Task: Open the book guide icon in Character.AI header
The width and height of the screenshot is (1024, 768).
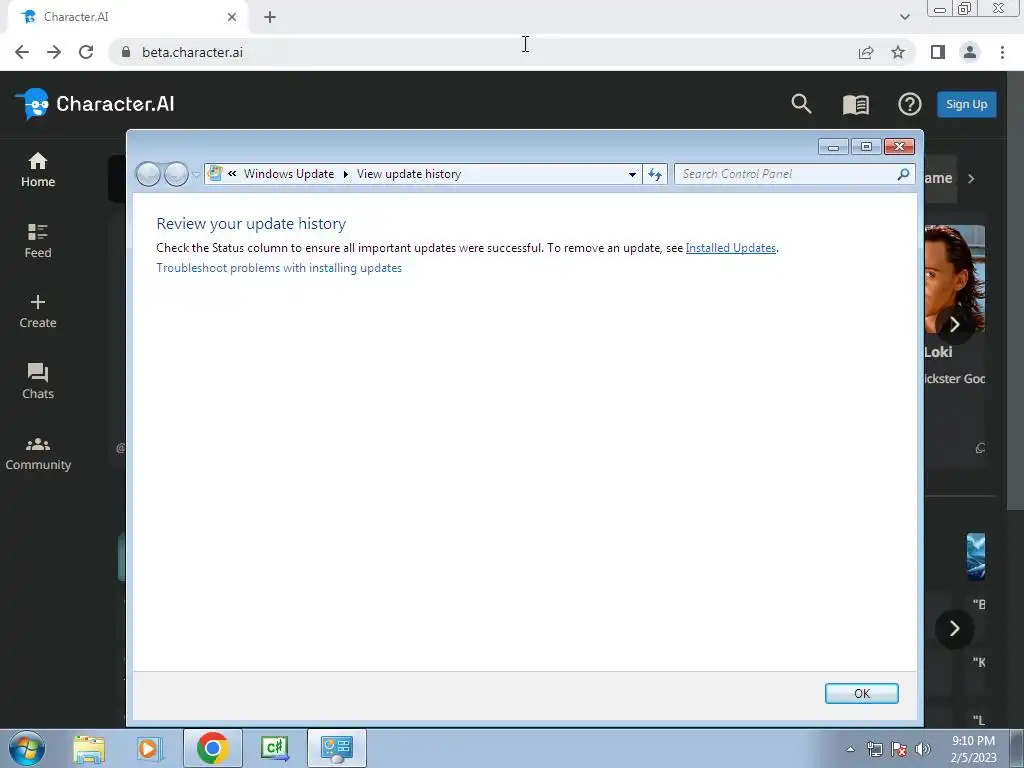Action: (x=856, y=104)
